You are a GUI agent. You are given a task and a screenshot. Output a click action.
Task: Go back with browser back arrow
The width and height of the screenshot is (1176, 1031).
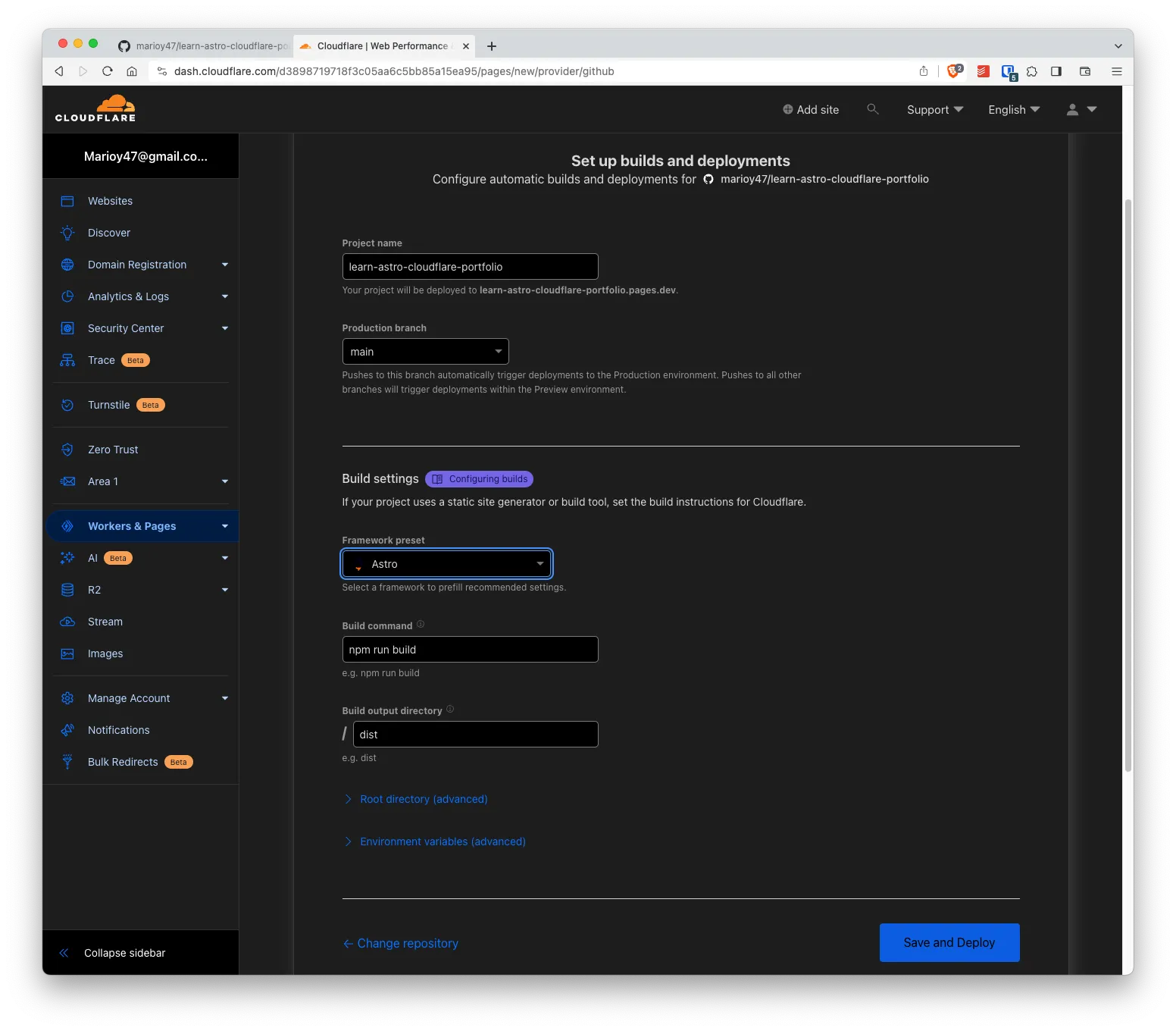pyautogui.click(x=59, y=71)
